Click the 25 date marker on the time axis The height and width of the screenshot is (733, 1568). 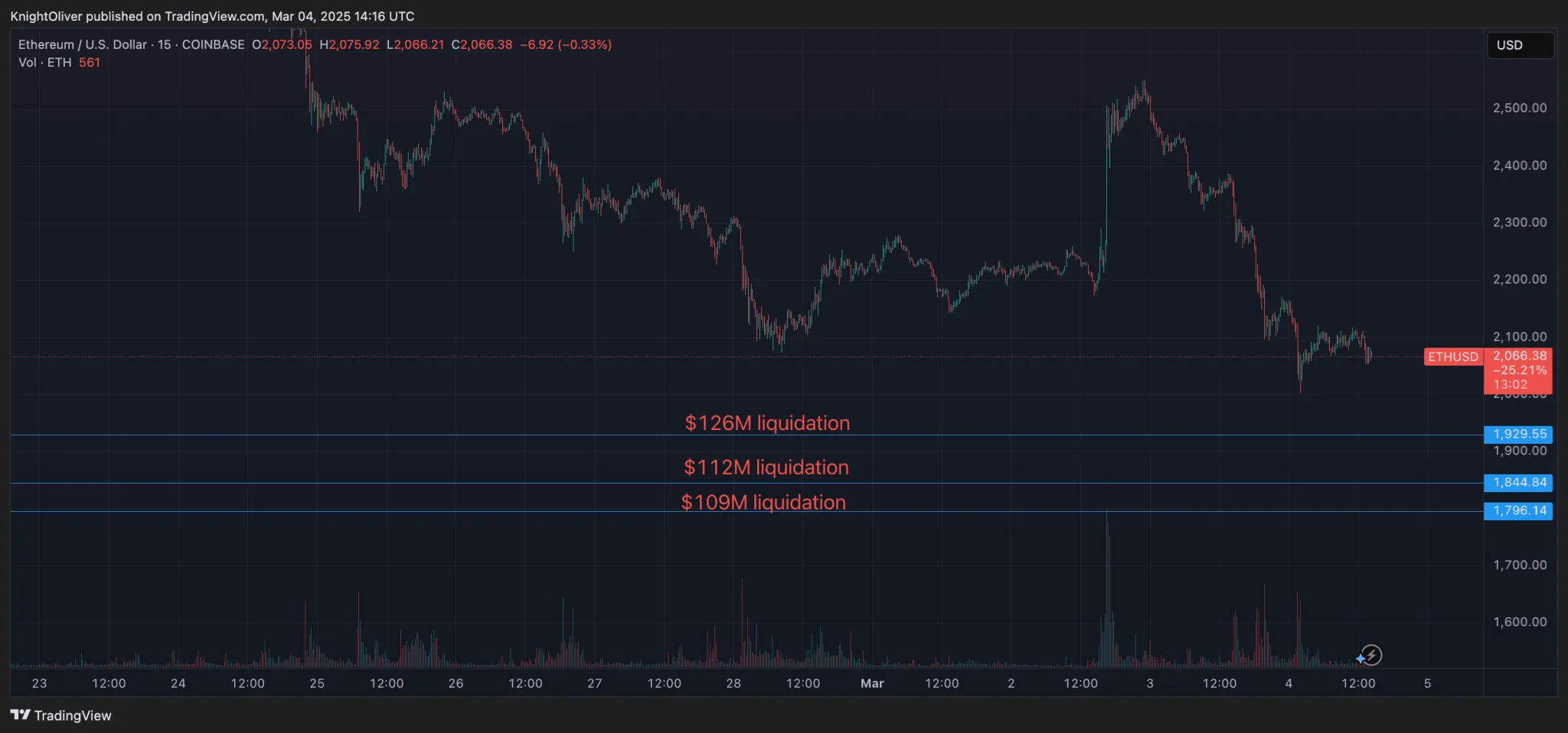click(x=317, y=683)
